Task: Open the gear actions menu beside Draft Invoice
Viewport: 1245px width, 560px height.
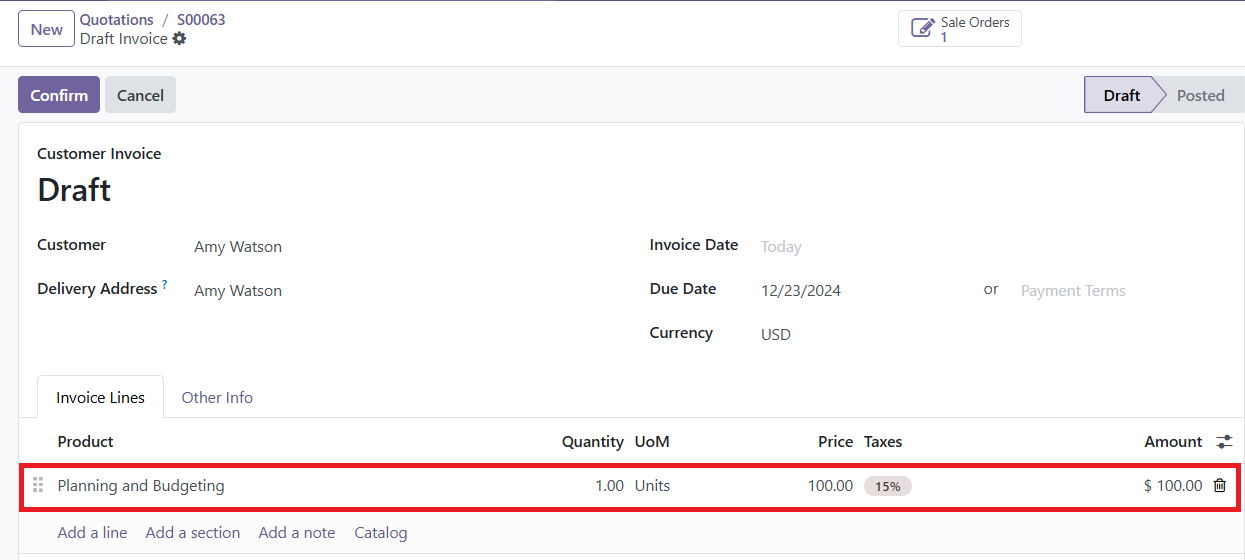Action: point(179,38)
